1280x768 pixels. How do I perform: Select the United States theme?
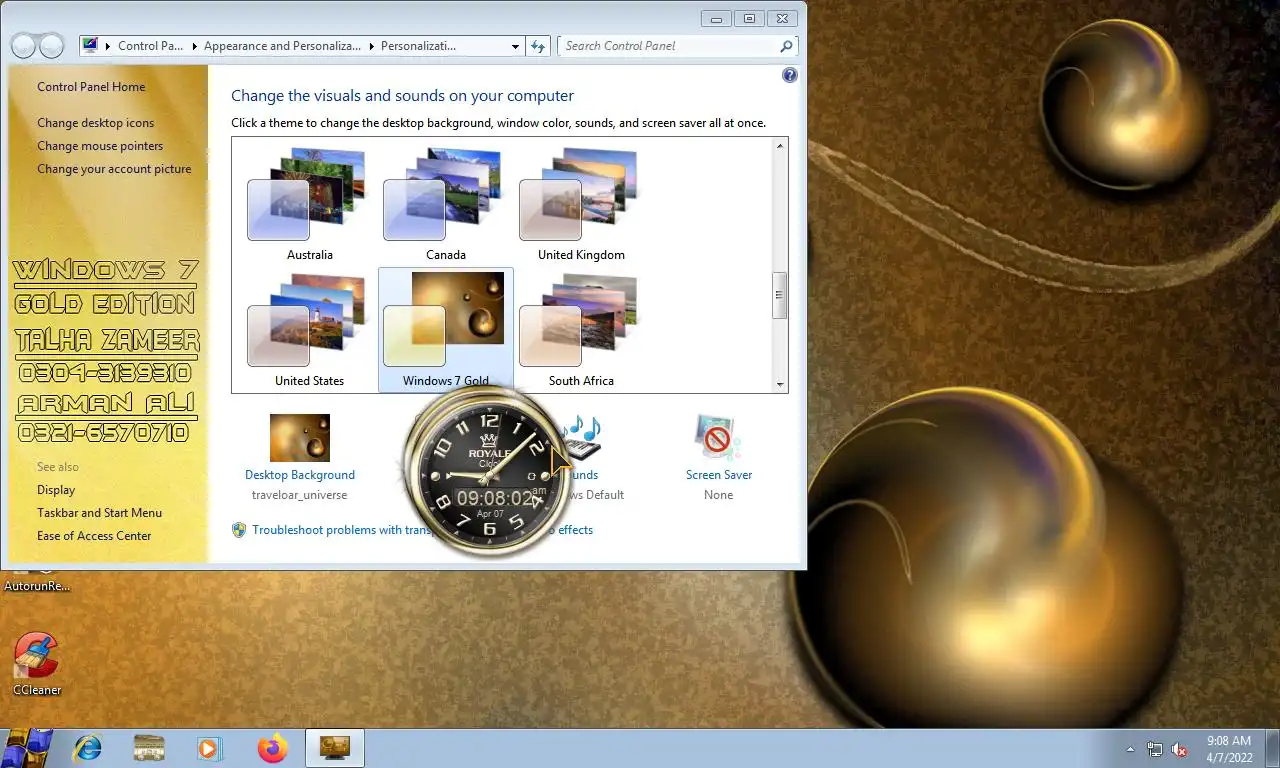tap(310, 330)
